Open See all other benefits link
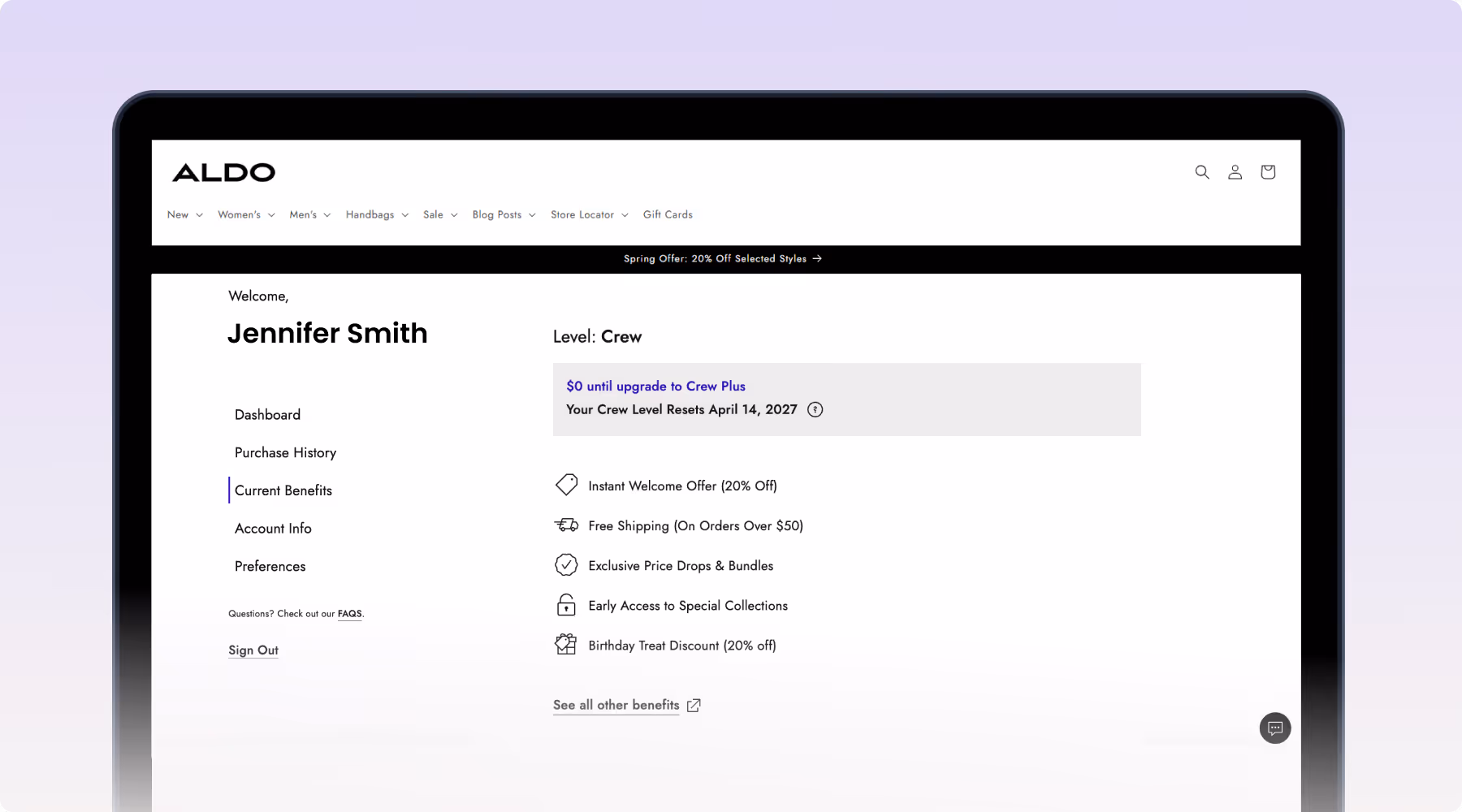Viewport: 1462px width, 812px height. [x=616, y=706]
